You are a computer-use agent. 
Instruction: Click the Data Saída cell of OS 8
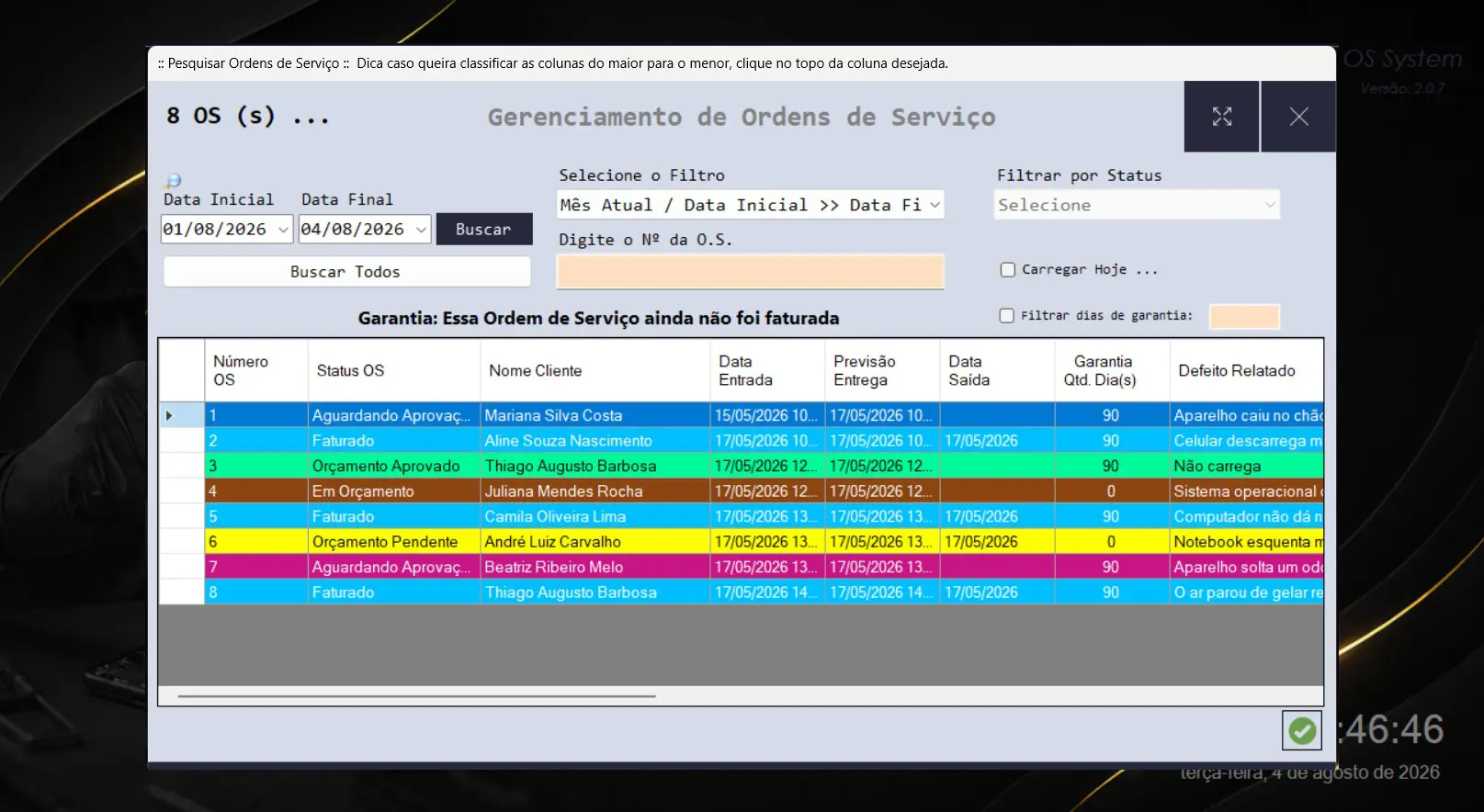998,592
